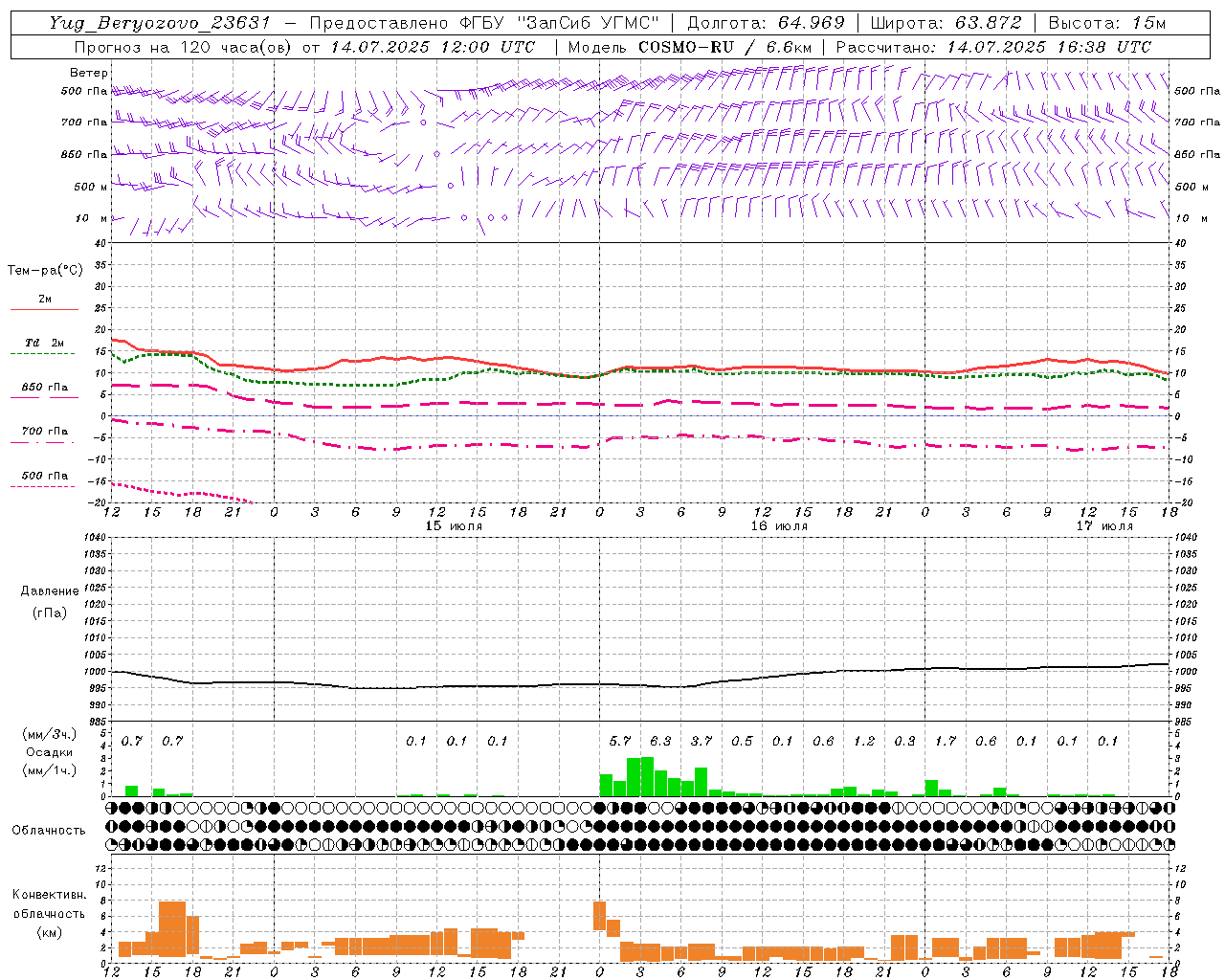The image size is (1225, 980).
Task: Click the Ветер wind panel label
Action: coord(88,73)
